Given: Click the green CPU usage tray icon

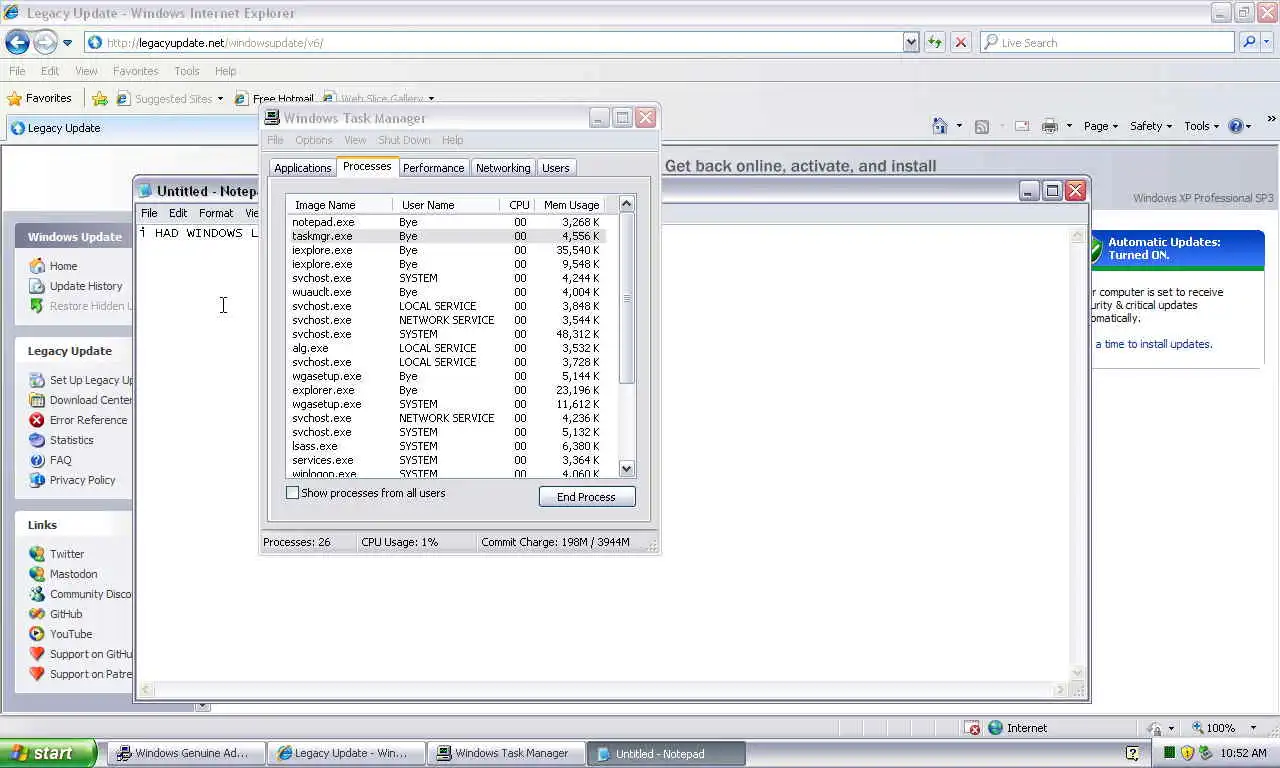Looking at the screenshot, I should point(1169,753).
